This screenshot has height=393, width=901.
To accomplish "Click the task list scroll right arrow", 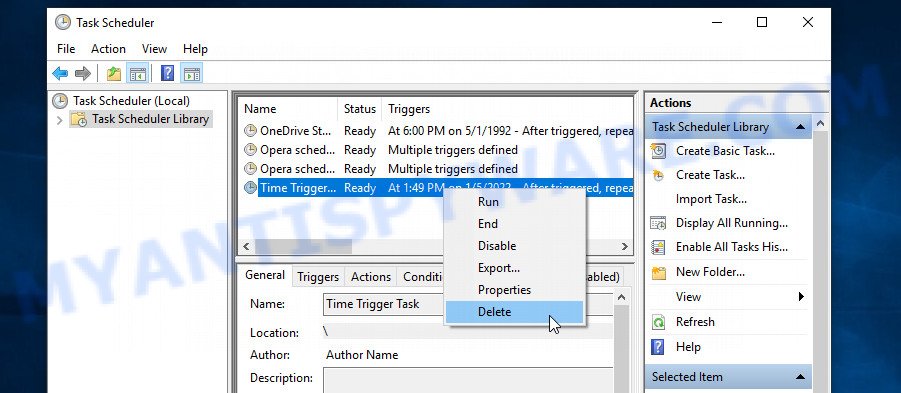I will click(x=625, y=246).
